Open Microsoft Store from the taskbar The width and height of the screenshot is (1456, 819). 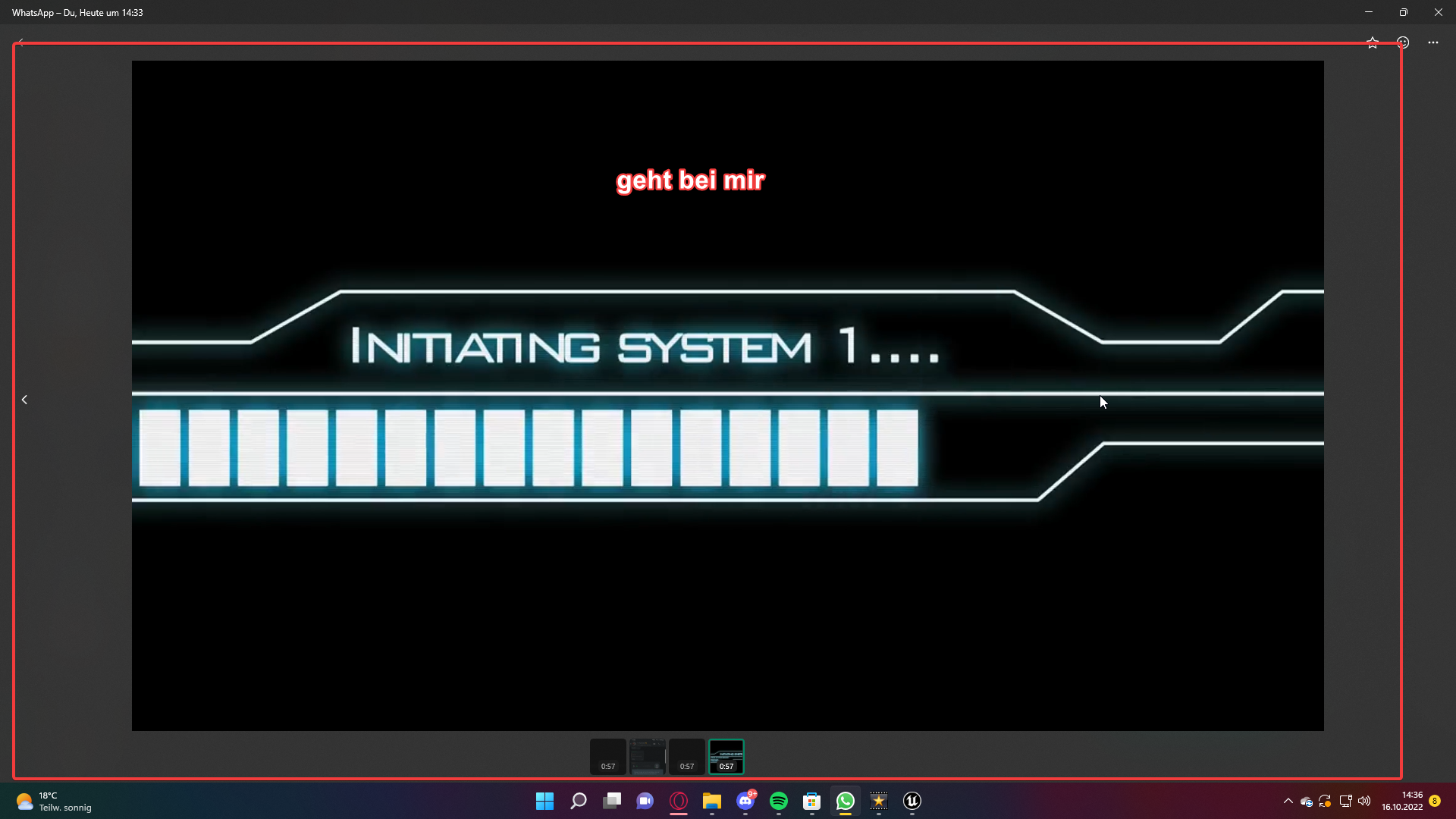811,801
